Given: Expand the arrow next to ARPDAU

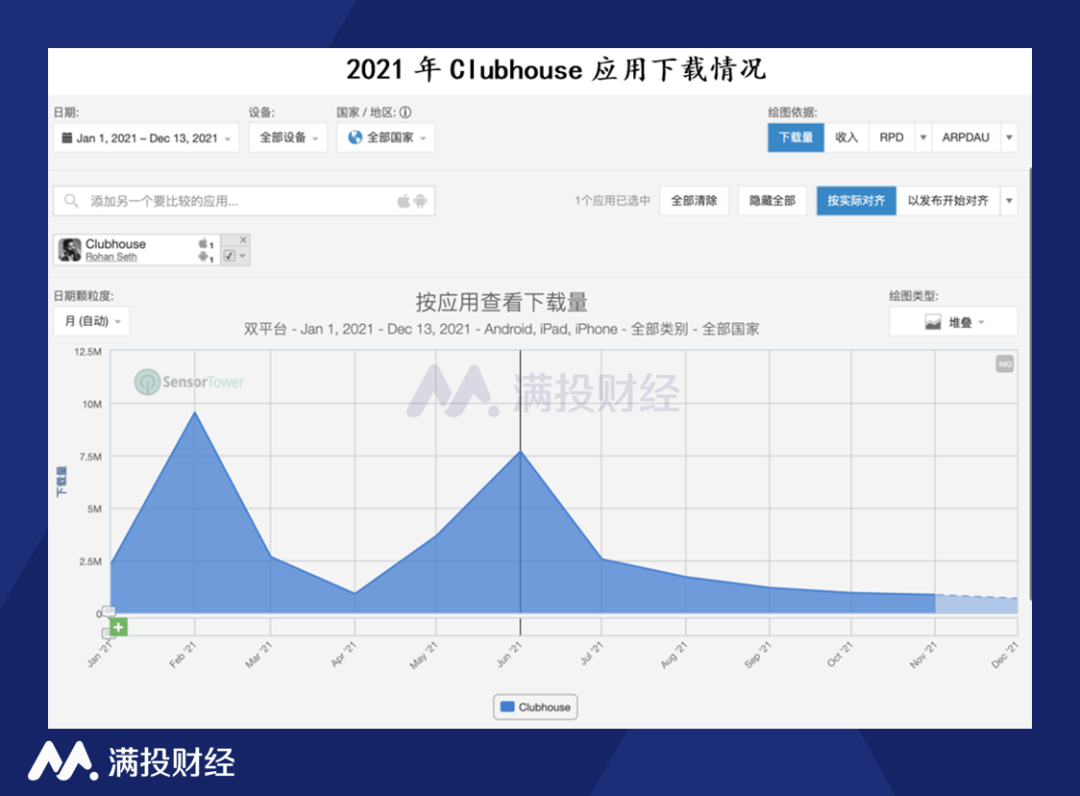Looking at the screenshot, I should tap(1009, 138).
